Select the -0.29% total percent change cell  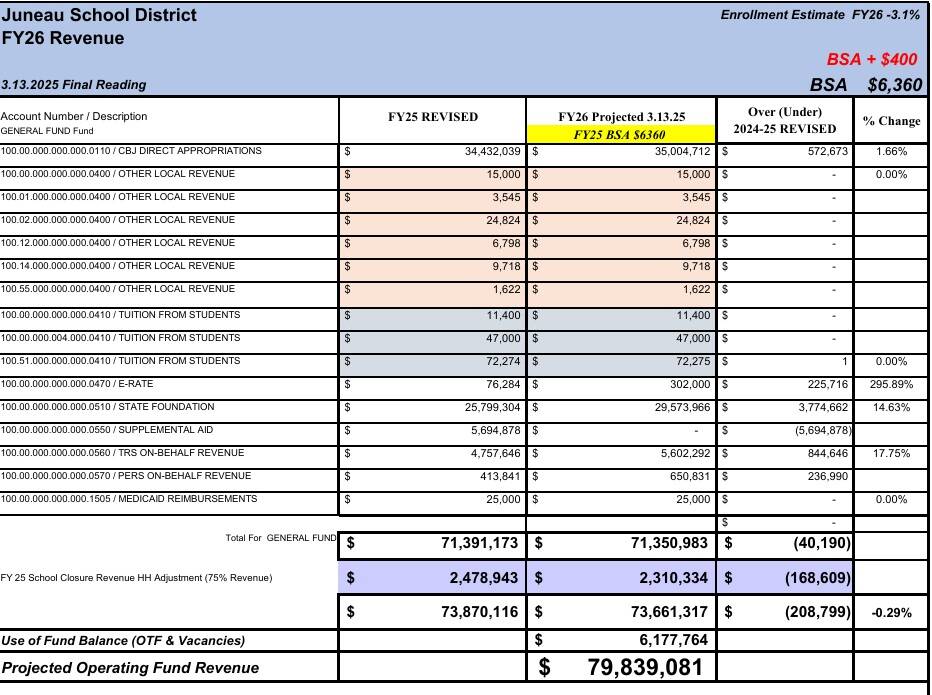tap(890, 613)
